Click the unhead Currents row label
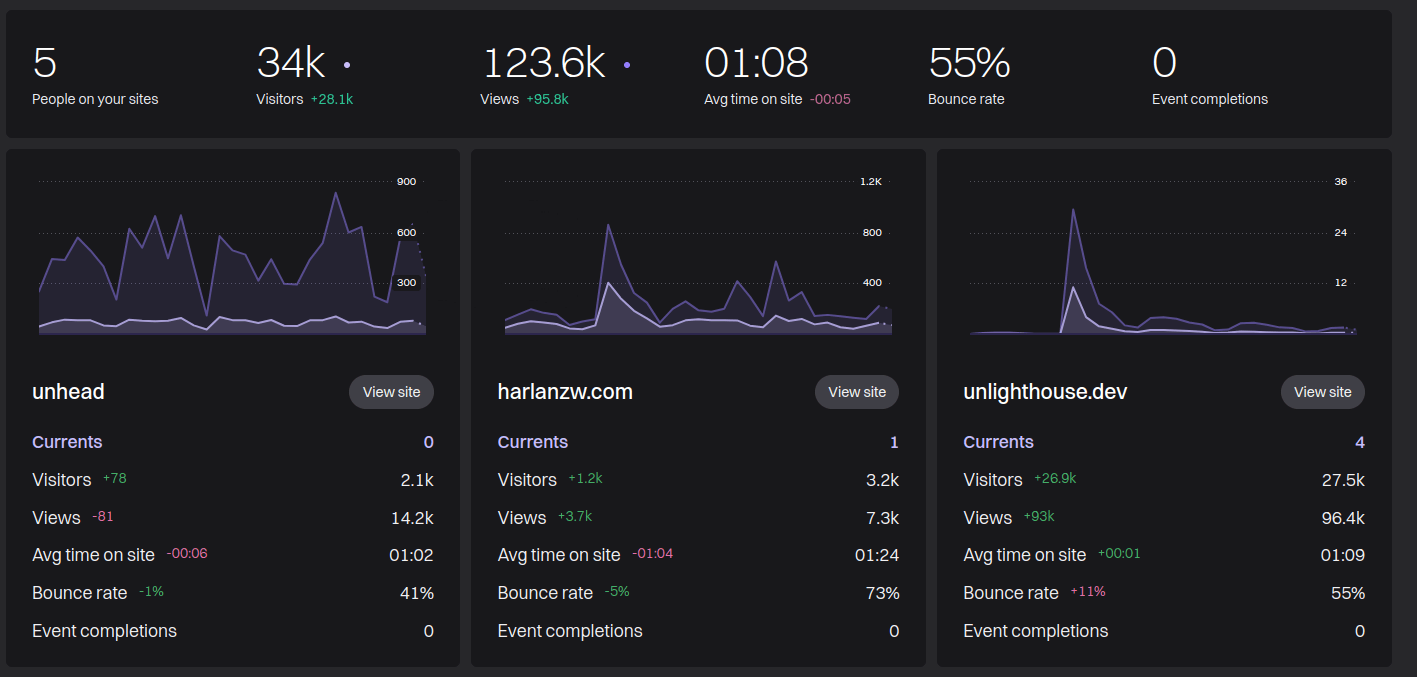 tap(67, 442)
